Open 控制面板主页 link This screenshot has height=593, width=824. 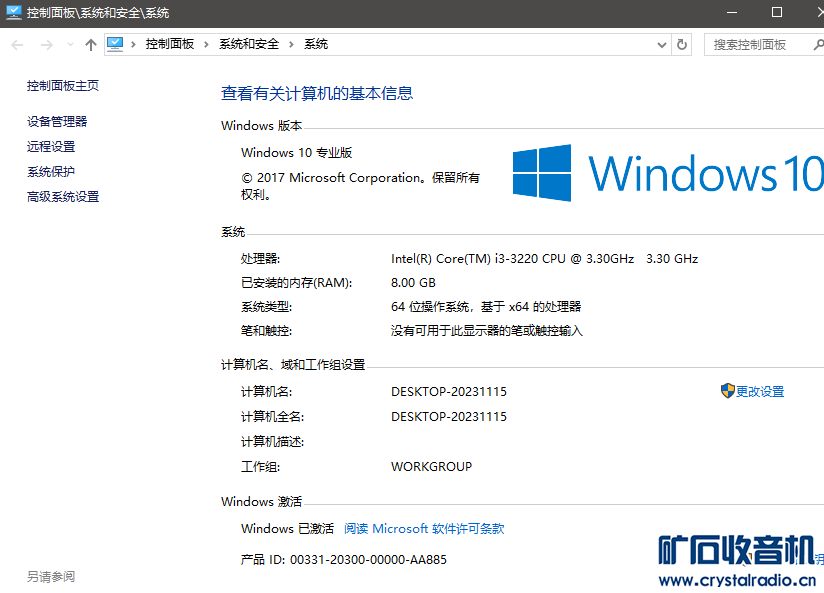point(63,86)
